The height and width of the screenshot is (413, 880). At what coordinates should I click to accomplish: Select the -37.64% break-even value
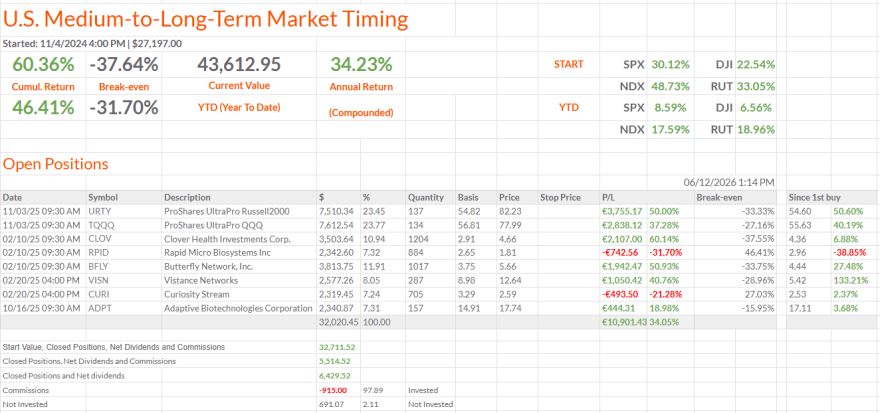point(124,65)
